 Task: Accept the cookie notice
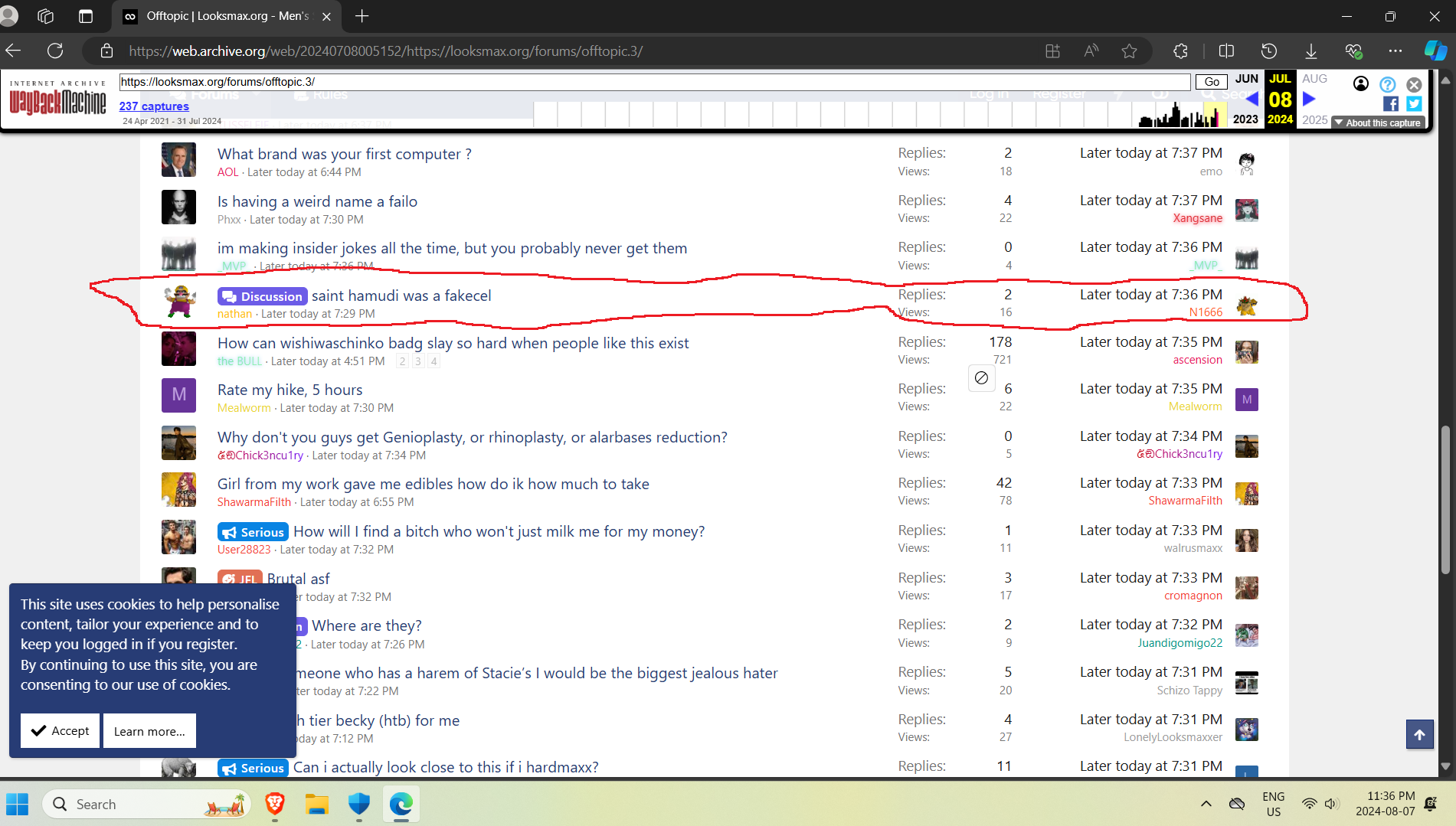pos(61,731)
